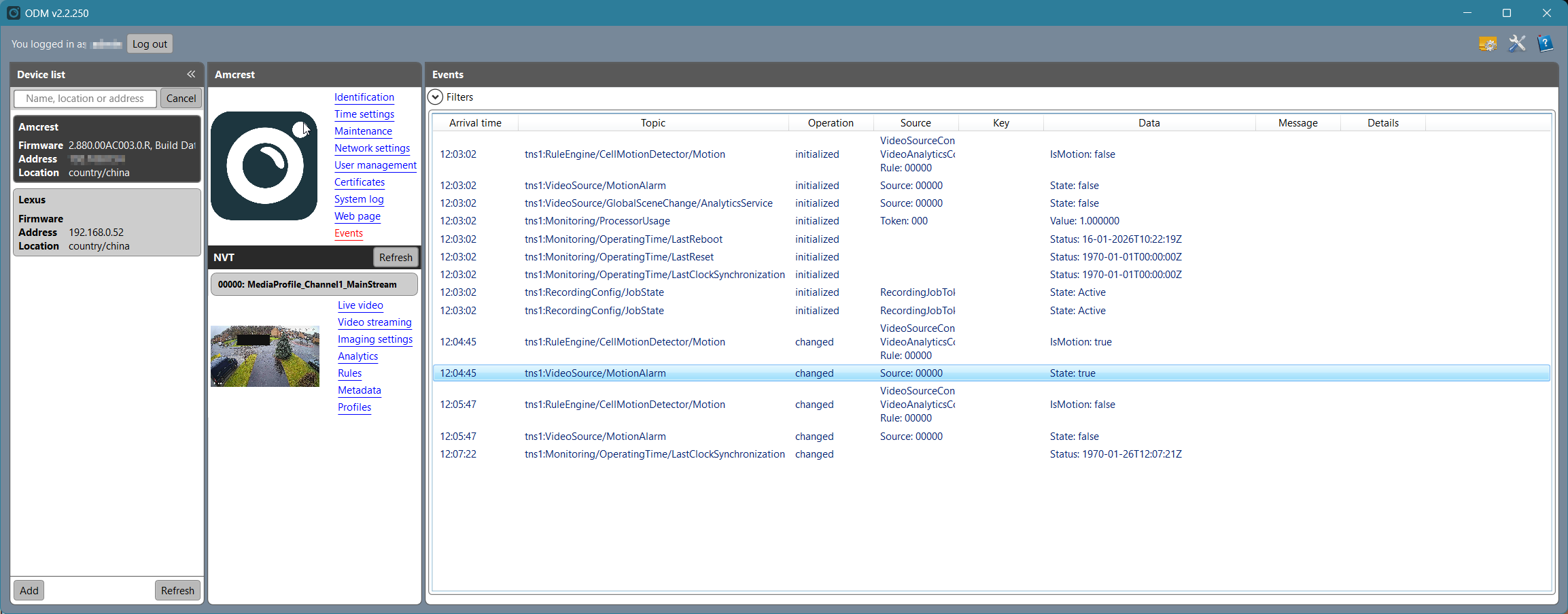1568x614 pixels.
Task: Click the Operation column header
Action: point(831,123)
